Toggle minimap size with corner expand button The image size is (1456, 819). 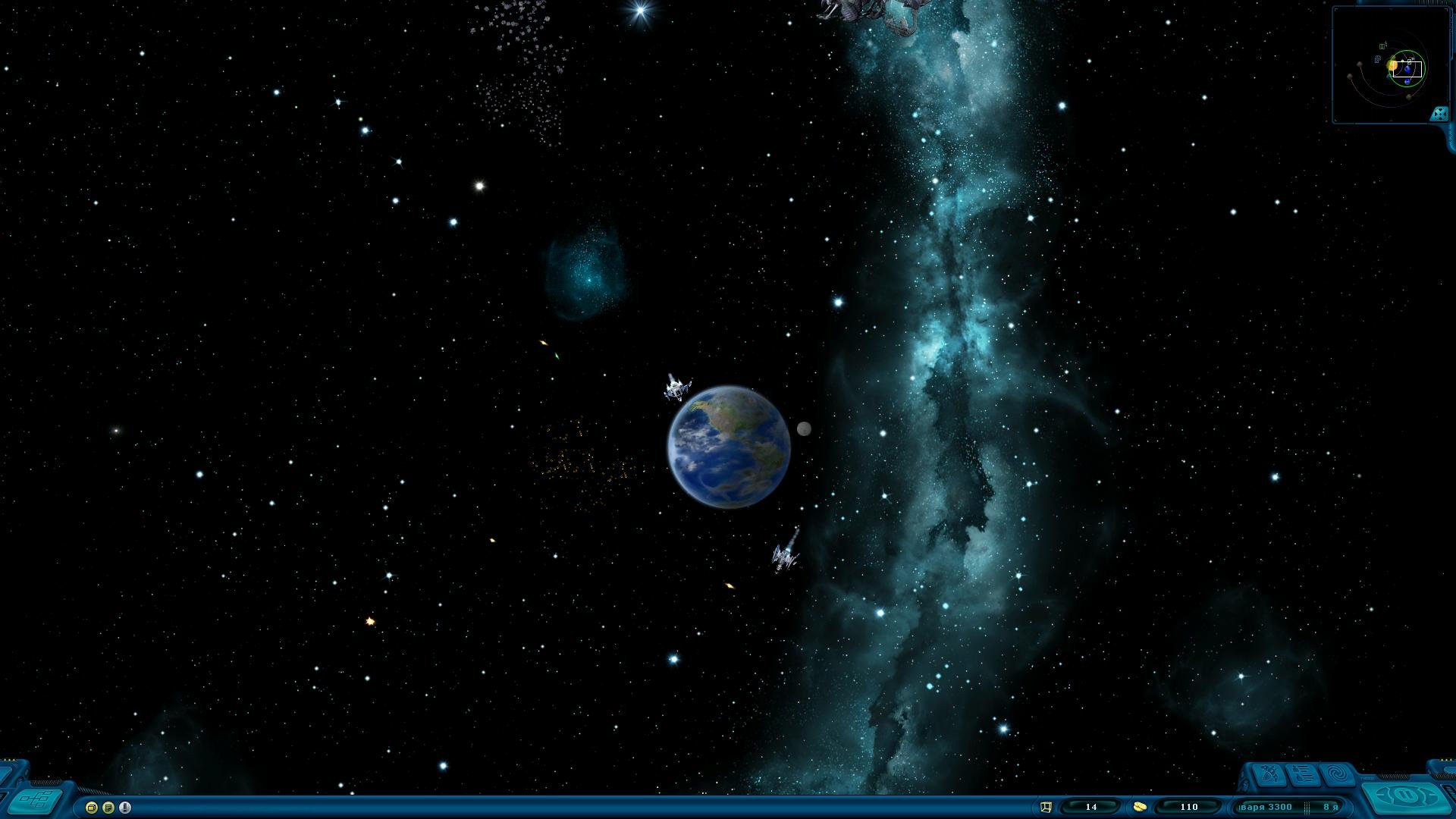coord(1439,114)
